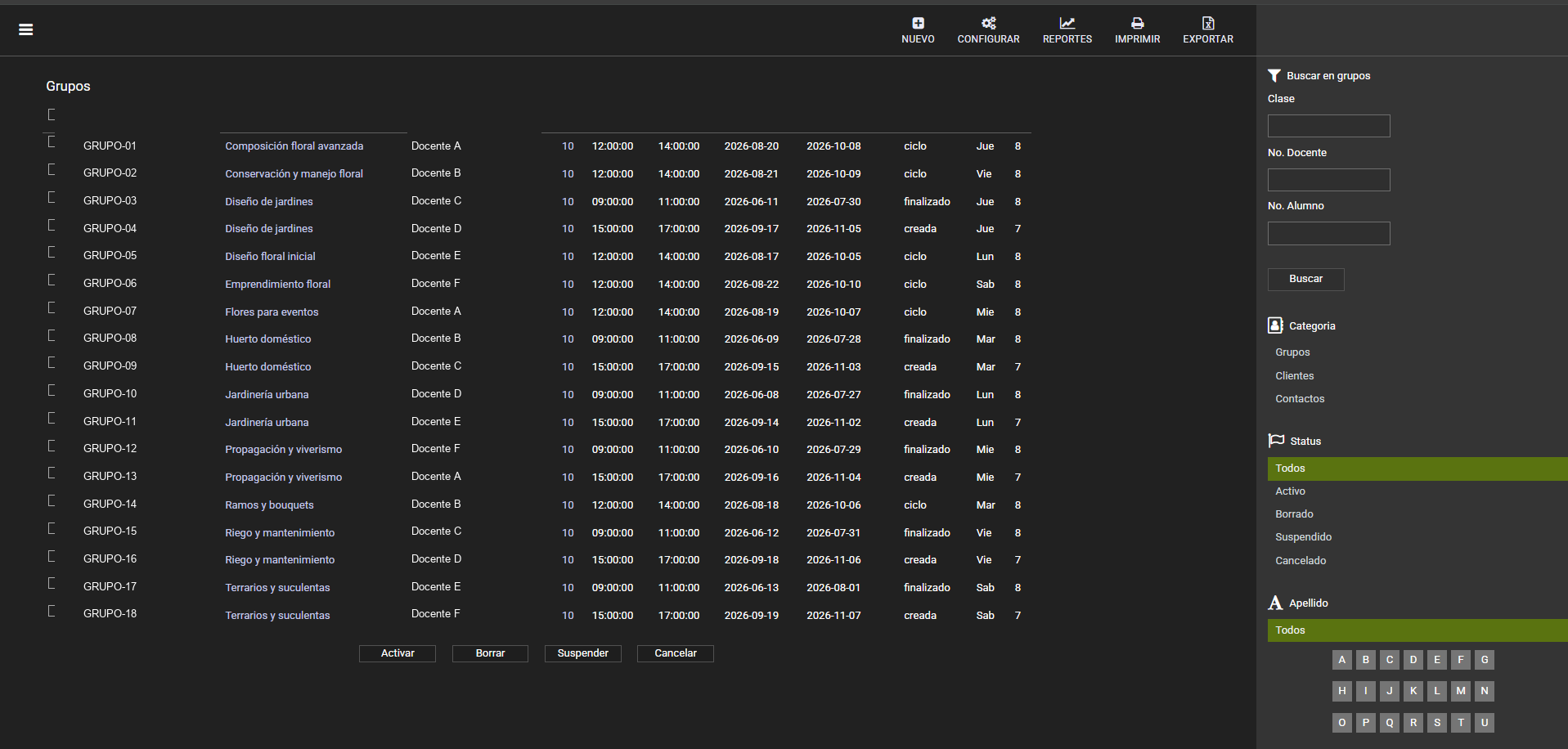
Task: Filter surnames by letter M
Action: pos(1460,691)
